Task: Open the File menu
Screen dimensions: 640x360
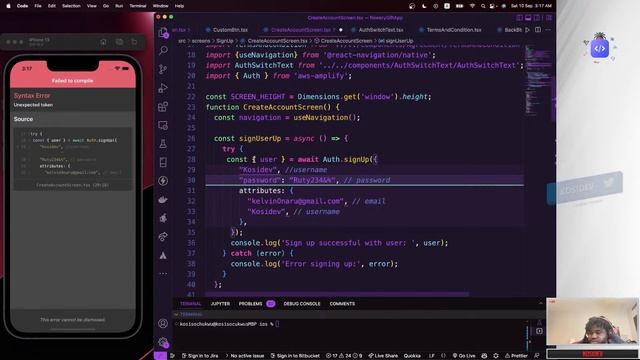Action: point(38,6)
